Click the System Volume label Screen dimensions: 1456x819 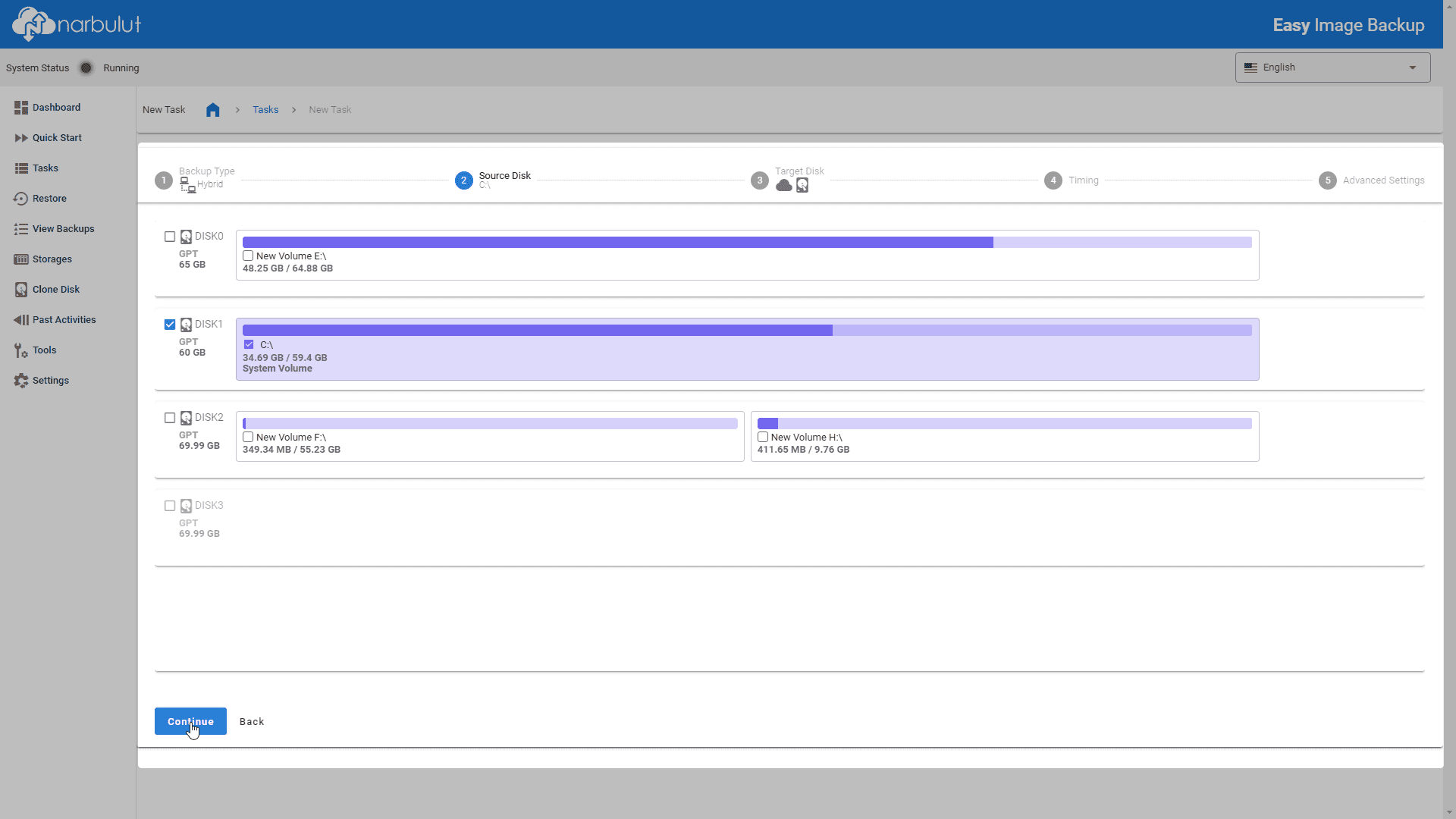tap(278, 369)
